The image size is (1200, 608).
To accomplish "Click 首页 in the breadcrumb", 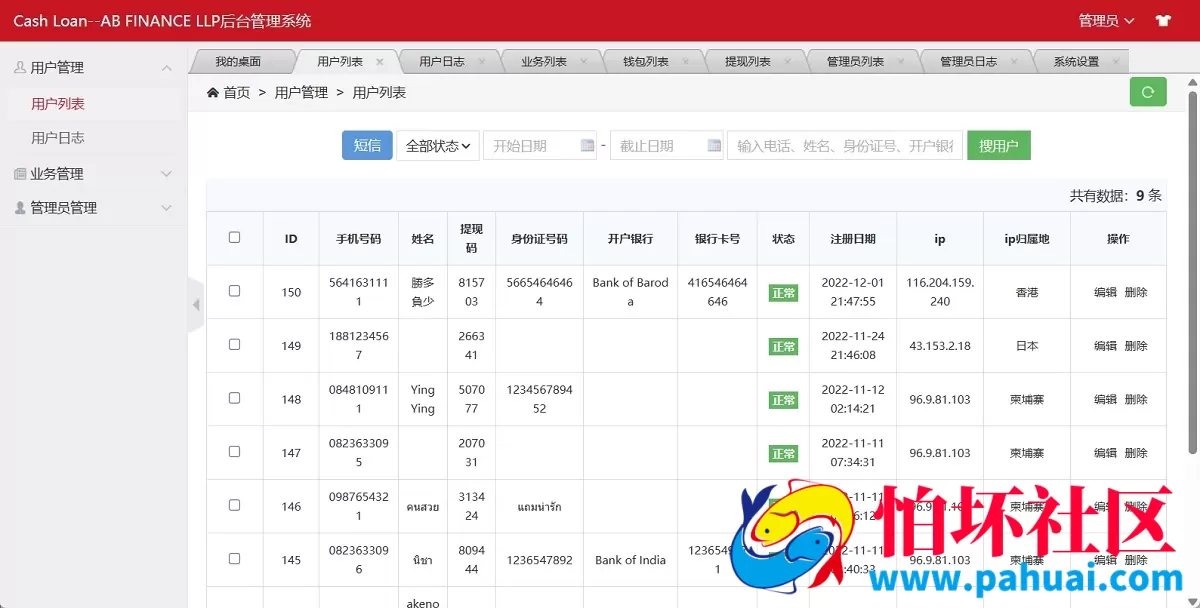I will pos(237,92).
